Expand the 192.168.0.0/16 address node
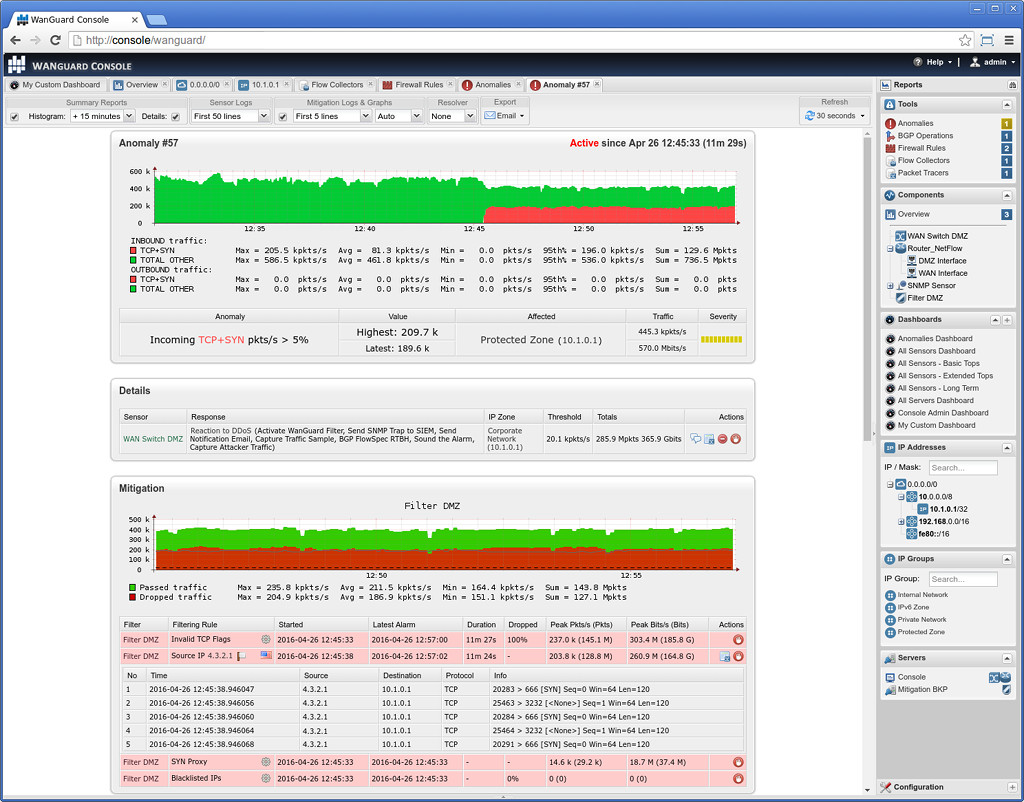 pyautogui.click(x=901, y=522)
